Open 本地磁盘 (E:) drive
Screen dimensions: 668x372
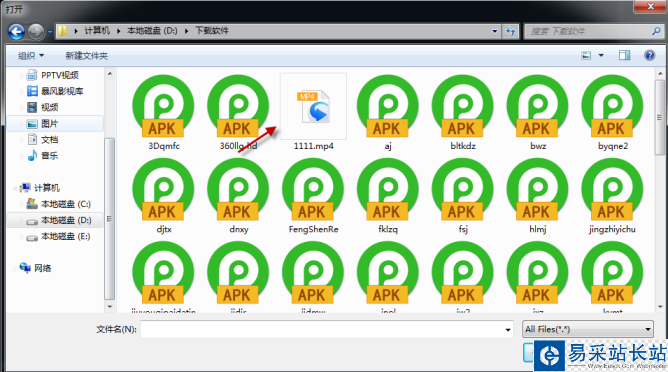click(x=66, y=236)
